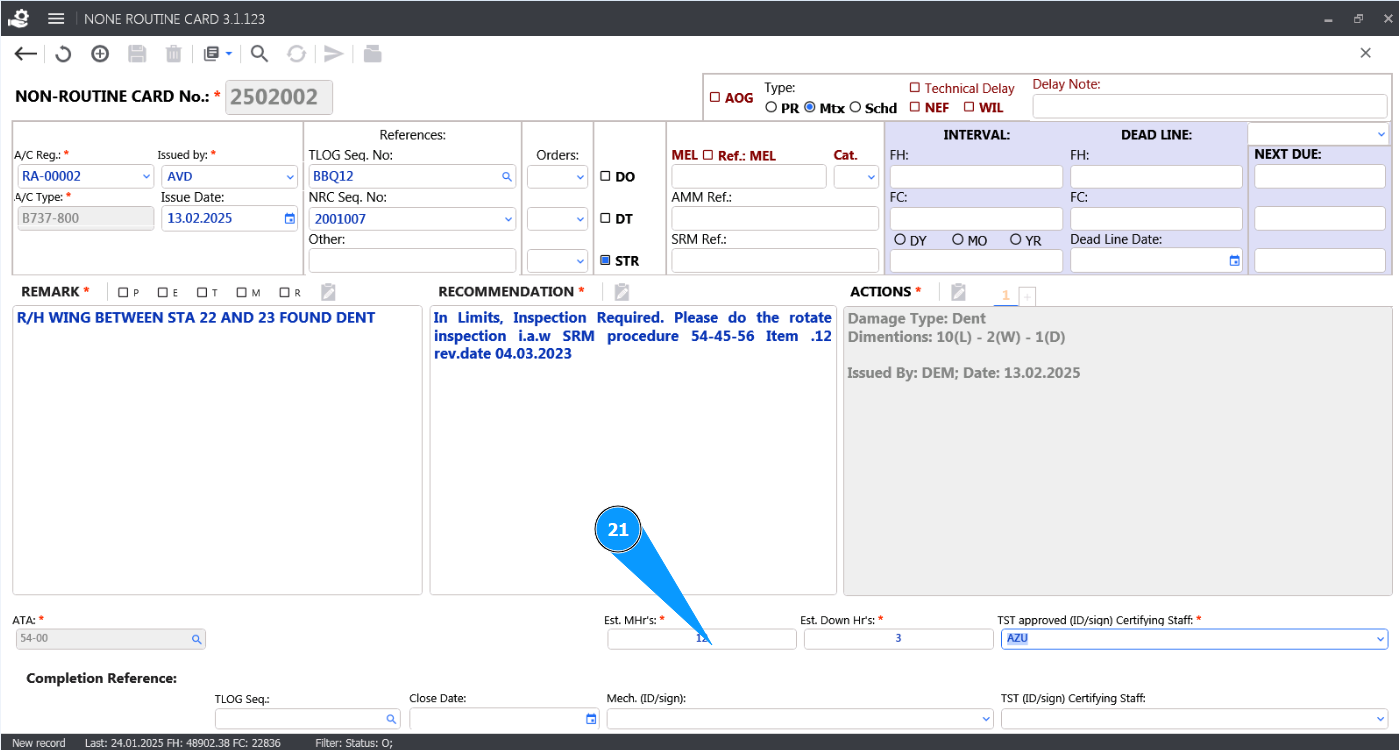Screen dimensions: 1399x750
Task: Open the list view dropdown button in toolbar
Action: tap(217, 54)
